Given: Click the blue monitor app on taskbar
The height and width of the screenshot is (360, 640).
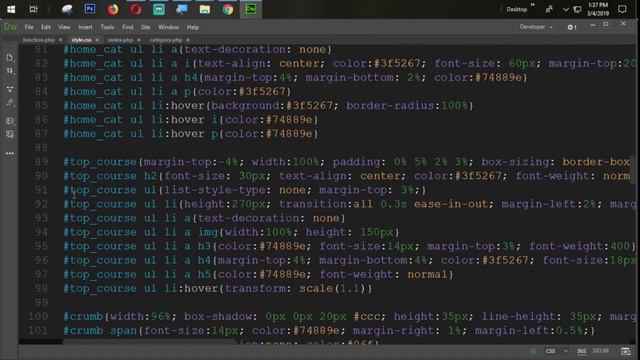Looking at the screenshot, I should [182, 9].
